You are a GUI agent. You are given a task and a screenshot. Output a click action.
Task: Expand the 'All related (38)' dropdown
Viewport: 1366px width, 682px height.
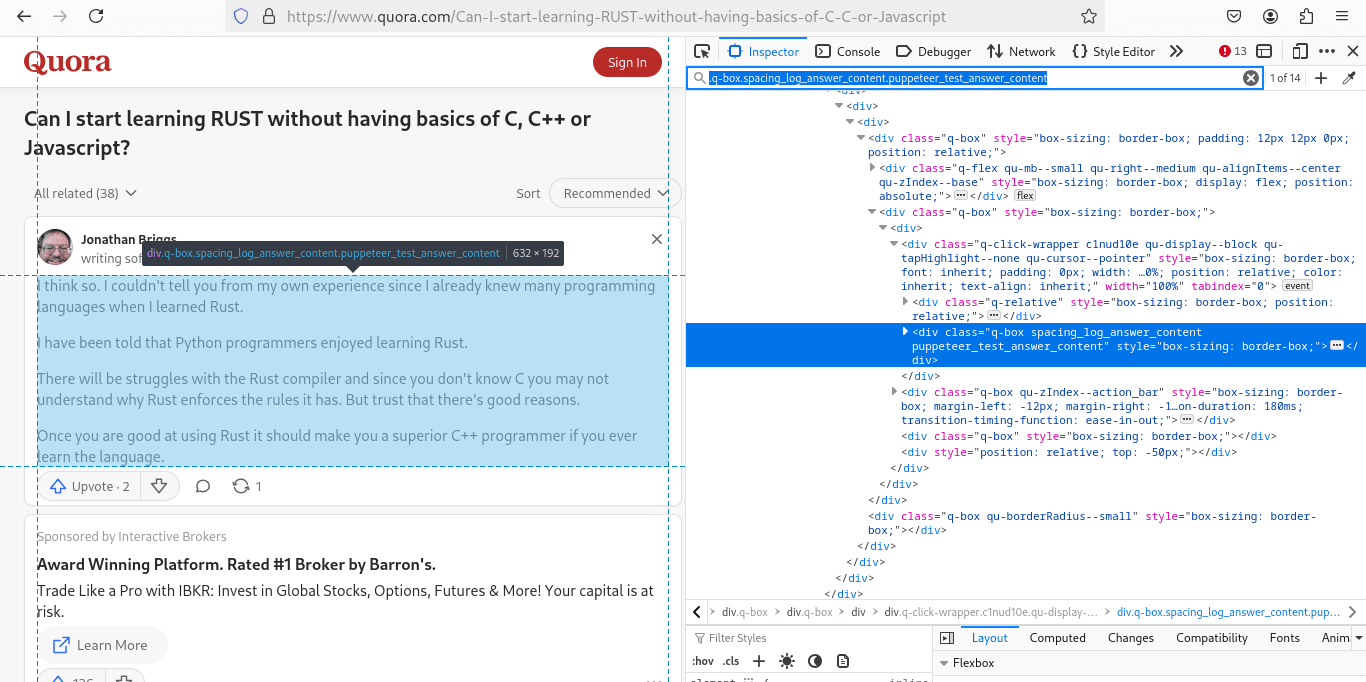tap(85, 193)
